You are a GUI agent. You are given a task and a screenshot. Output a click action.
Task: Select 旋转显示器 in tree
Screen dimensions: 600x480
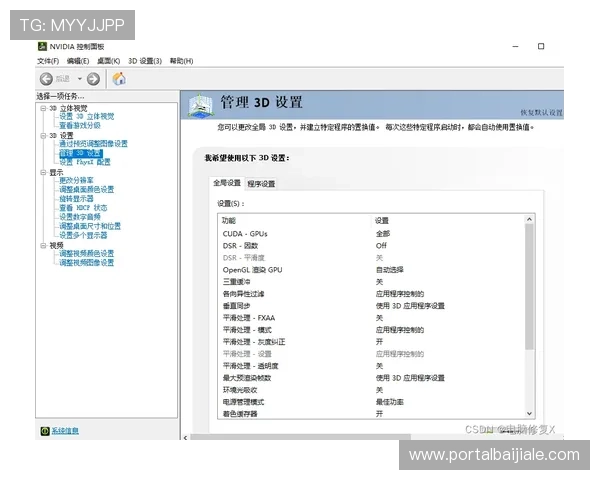(x=76, y=199)
